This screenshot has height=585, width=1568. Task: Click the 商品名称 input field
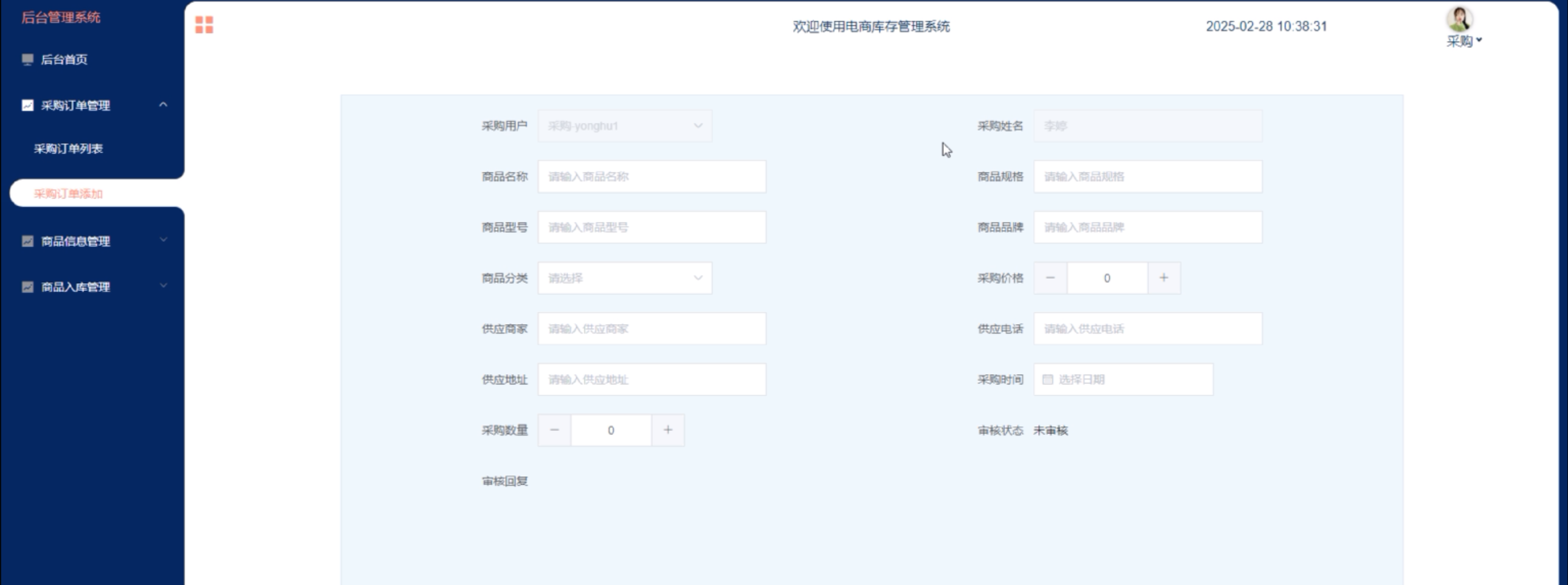652,177
